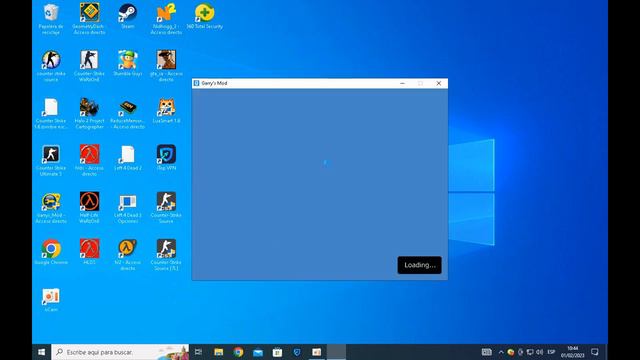640x360 pixels.
Task: Close the Garry's Mod window
Action: pos(439,83)
